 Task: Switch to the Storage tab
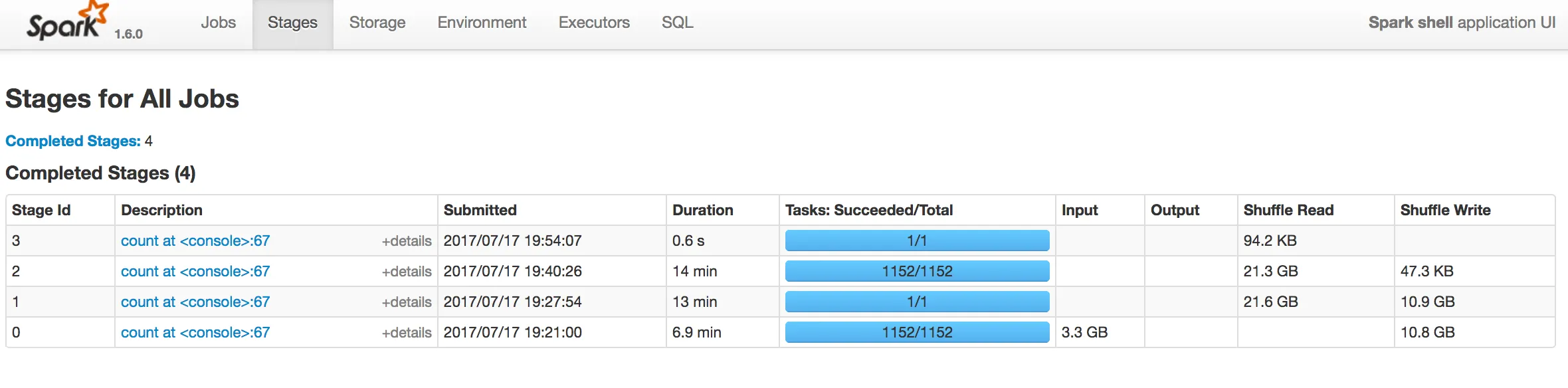click(377, 23)
